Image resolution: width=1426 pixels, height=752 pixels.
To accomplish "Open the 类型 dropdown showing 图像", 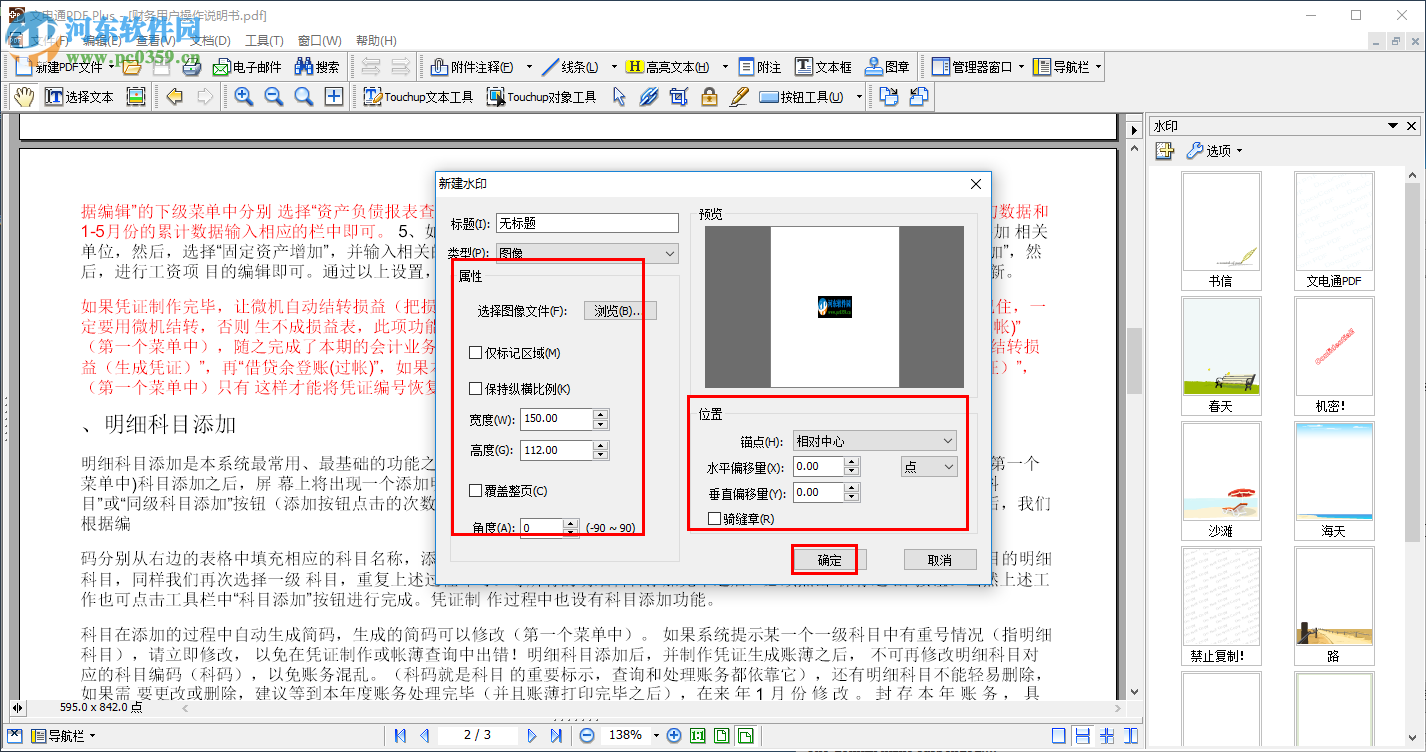I will [x=588, y=254].
